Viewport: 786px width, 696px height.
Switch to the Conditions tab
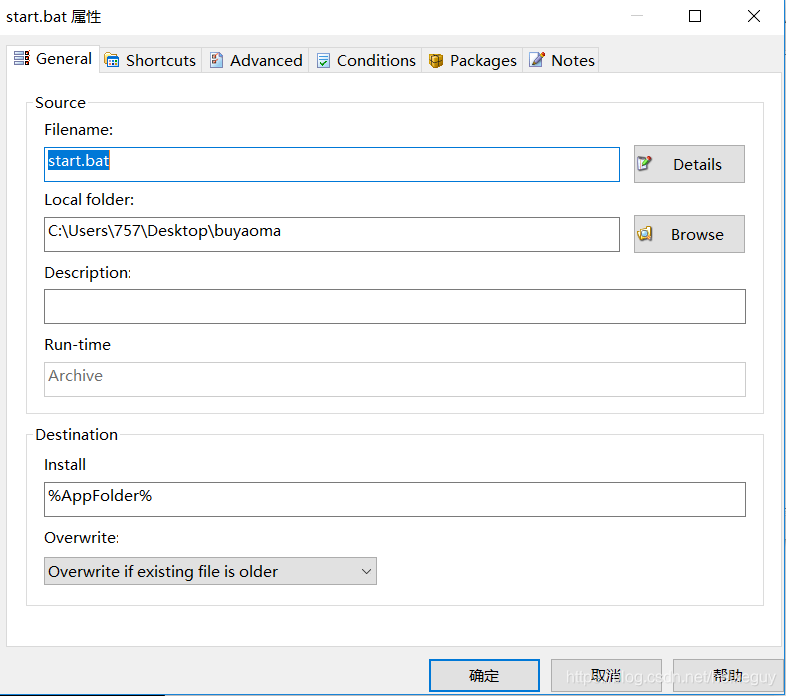coord(366,61)
